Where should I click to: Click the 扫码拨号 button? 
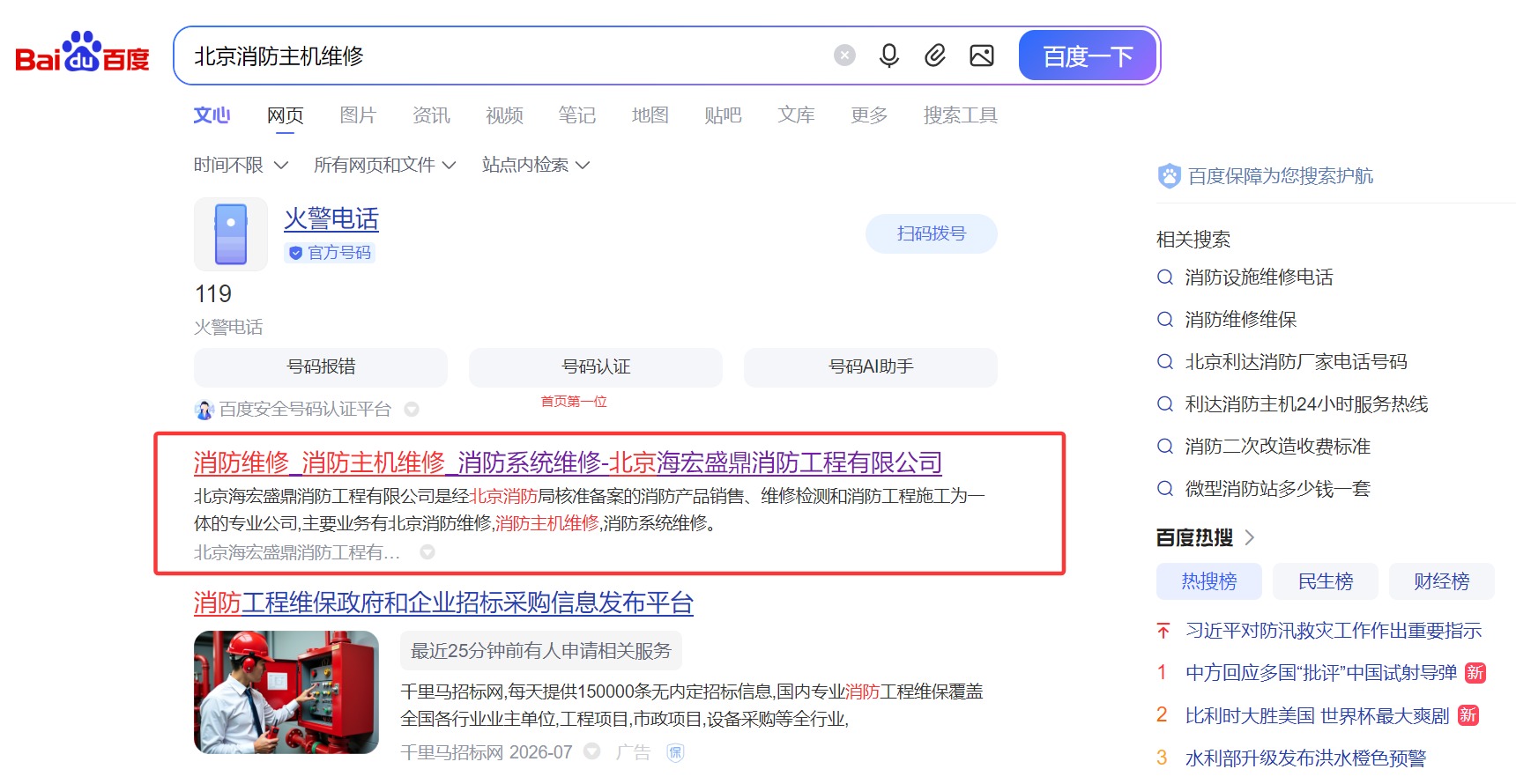pos(932,233)
